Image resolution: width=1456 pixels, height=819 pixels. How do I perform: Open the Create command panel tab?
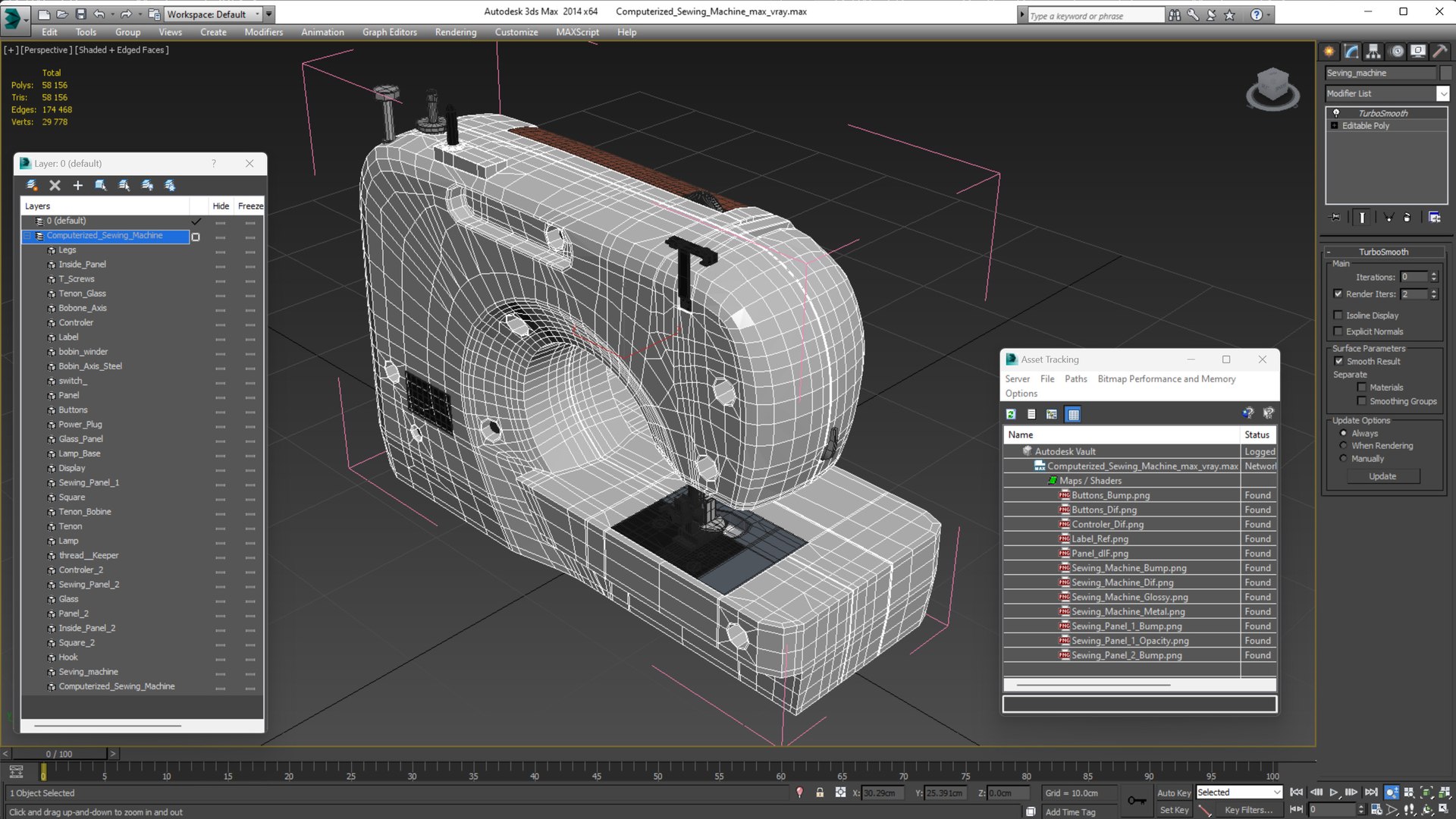point(1329,52)
